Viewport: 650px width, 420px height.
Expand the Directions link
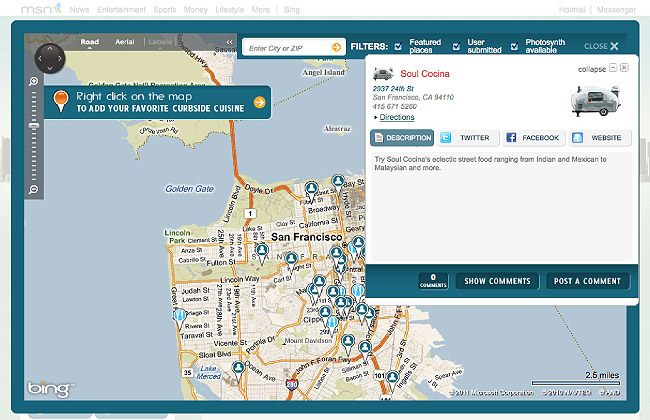point(397,117)
